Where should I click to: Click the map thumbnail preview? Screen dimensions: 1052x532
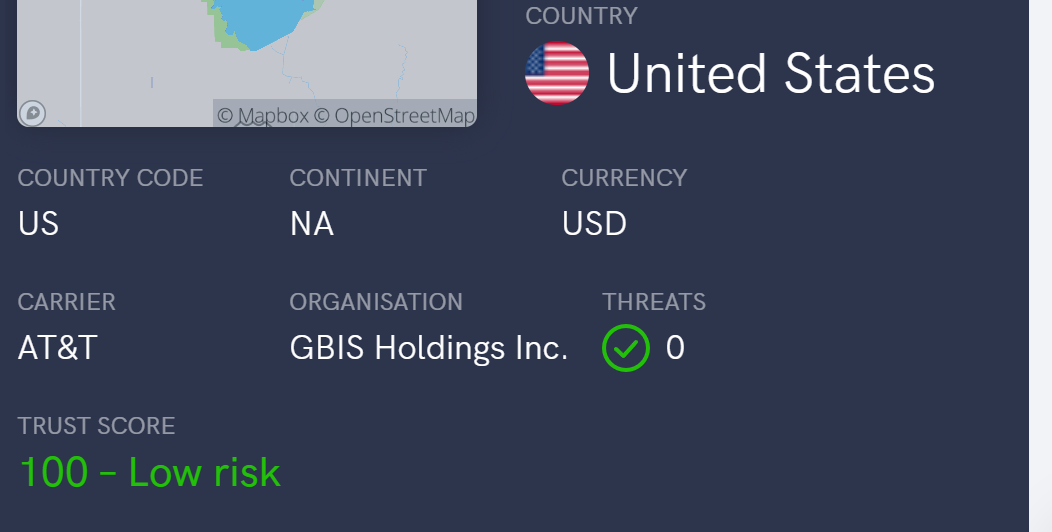[247, 63]
